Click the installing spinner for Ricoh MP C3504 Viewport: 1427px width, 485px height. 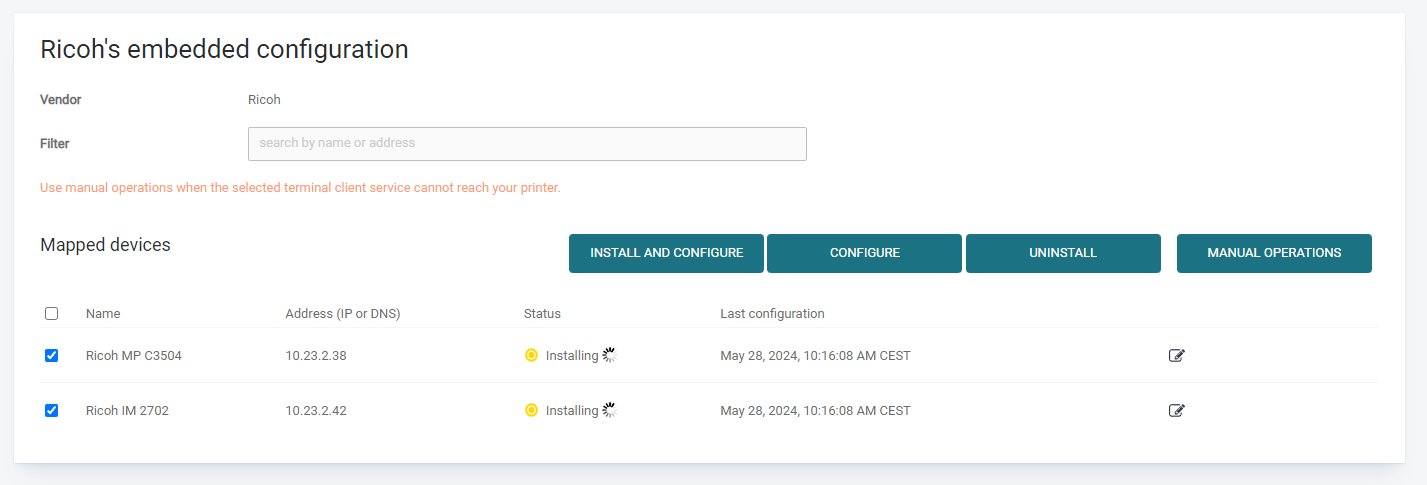pos(610,355)
